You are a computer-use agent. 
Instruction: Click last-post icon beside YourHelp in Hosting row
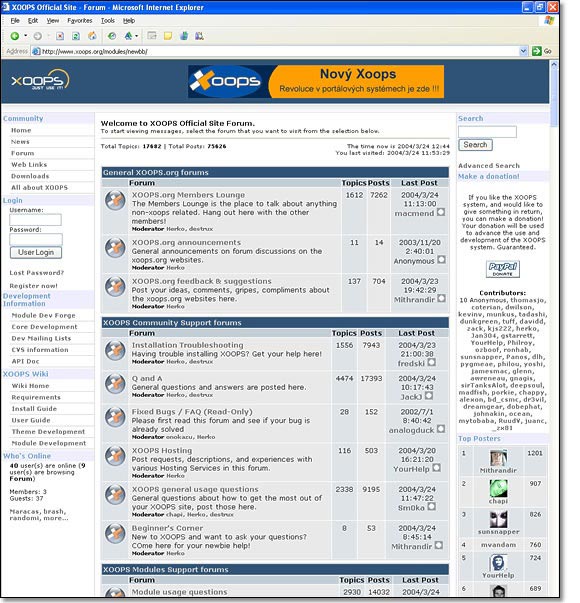pos(436,468)
